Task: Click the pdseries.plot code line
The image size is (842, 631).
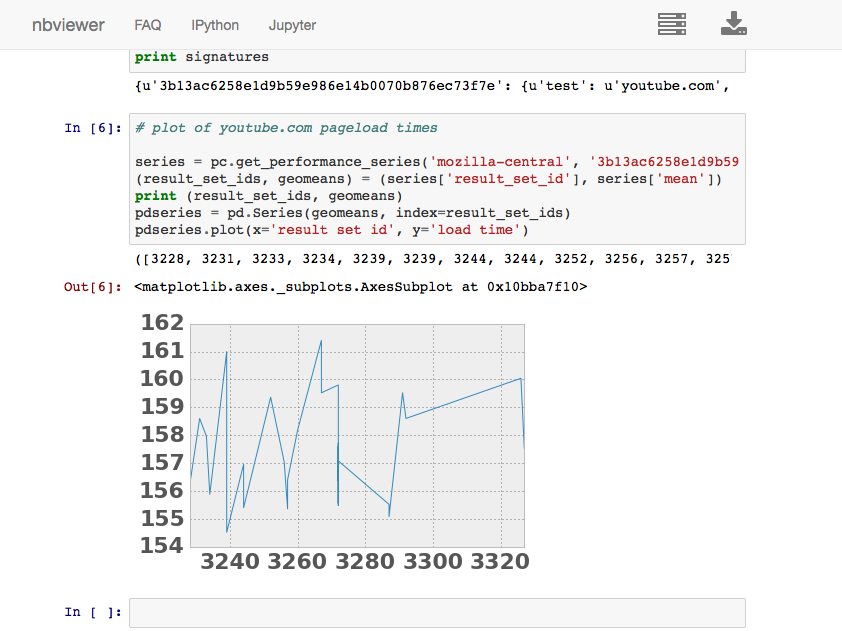Action: [332, 230]
